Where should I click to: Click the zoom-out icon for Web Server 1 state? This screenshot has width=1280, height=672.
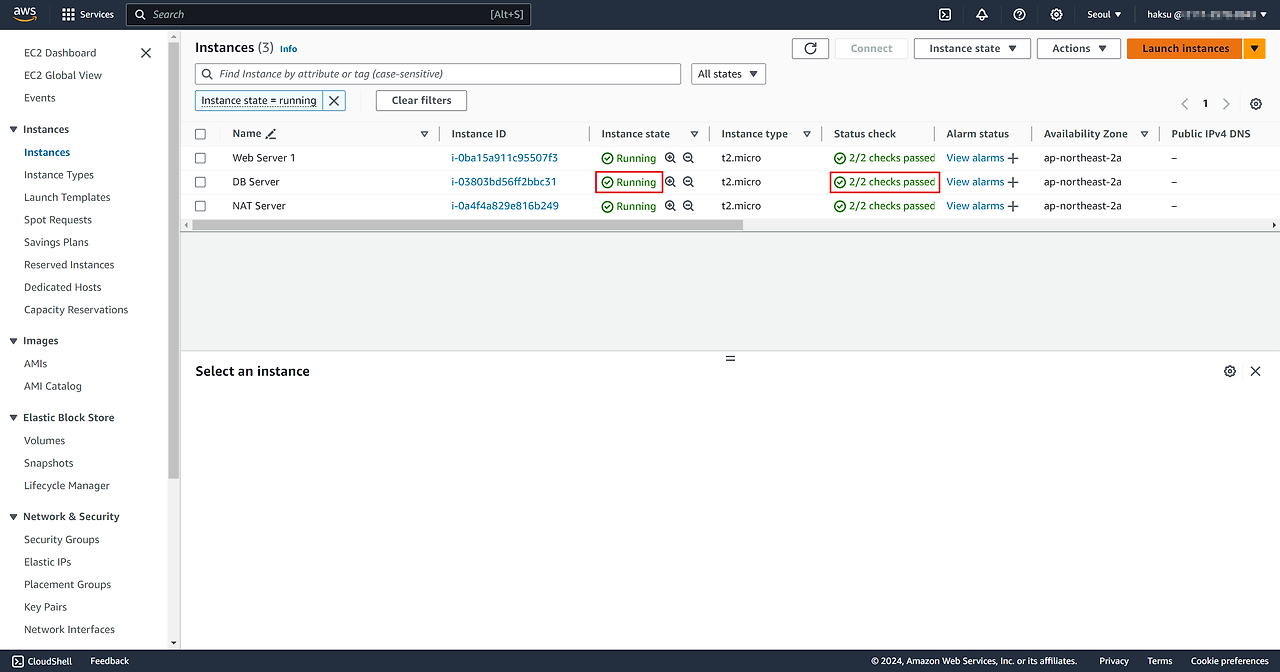click(x=688, y=158)
